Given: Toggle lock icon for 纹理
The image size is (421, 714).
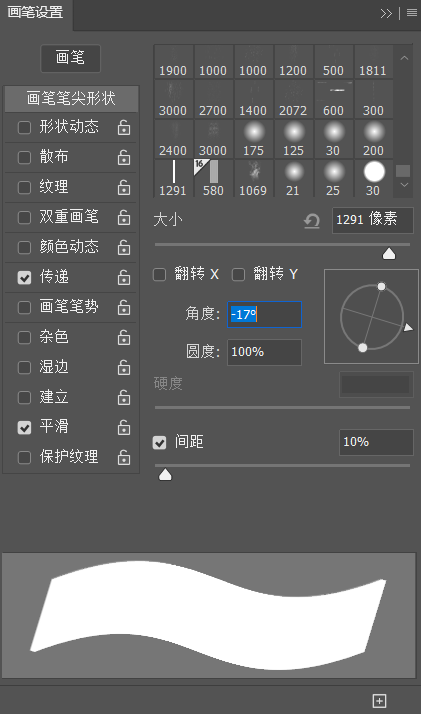Looking at the screenshot, I should 124,188.
